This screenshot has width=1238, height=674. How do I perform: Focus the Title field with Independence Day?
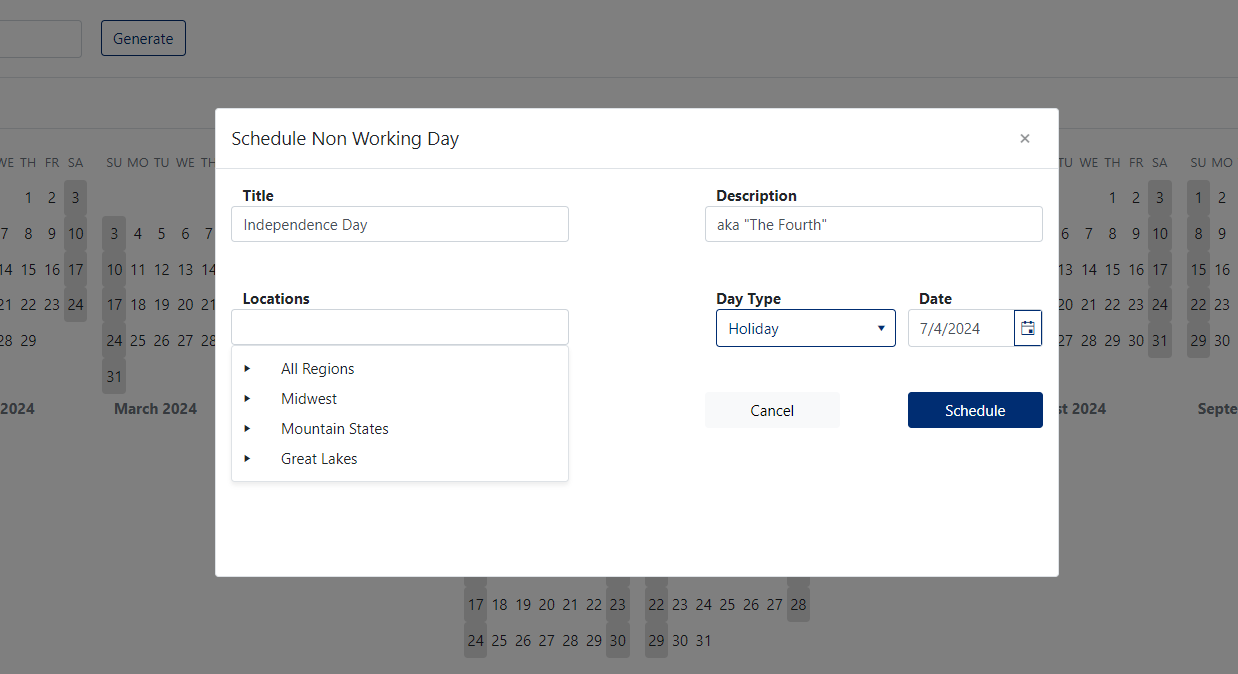[x=400, y=224]
